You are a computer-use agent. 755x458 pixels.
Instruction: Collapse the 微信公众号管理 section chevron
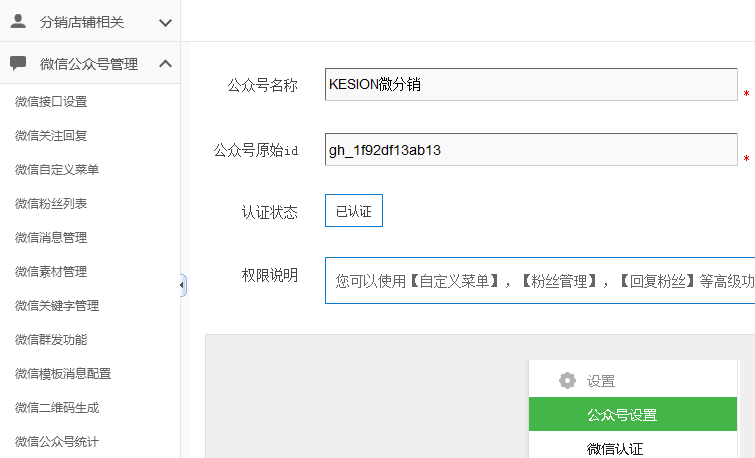tap(165, 63)
